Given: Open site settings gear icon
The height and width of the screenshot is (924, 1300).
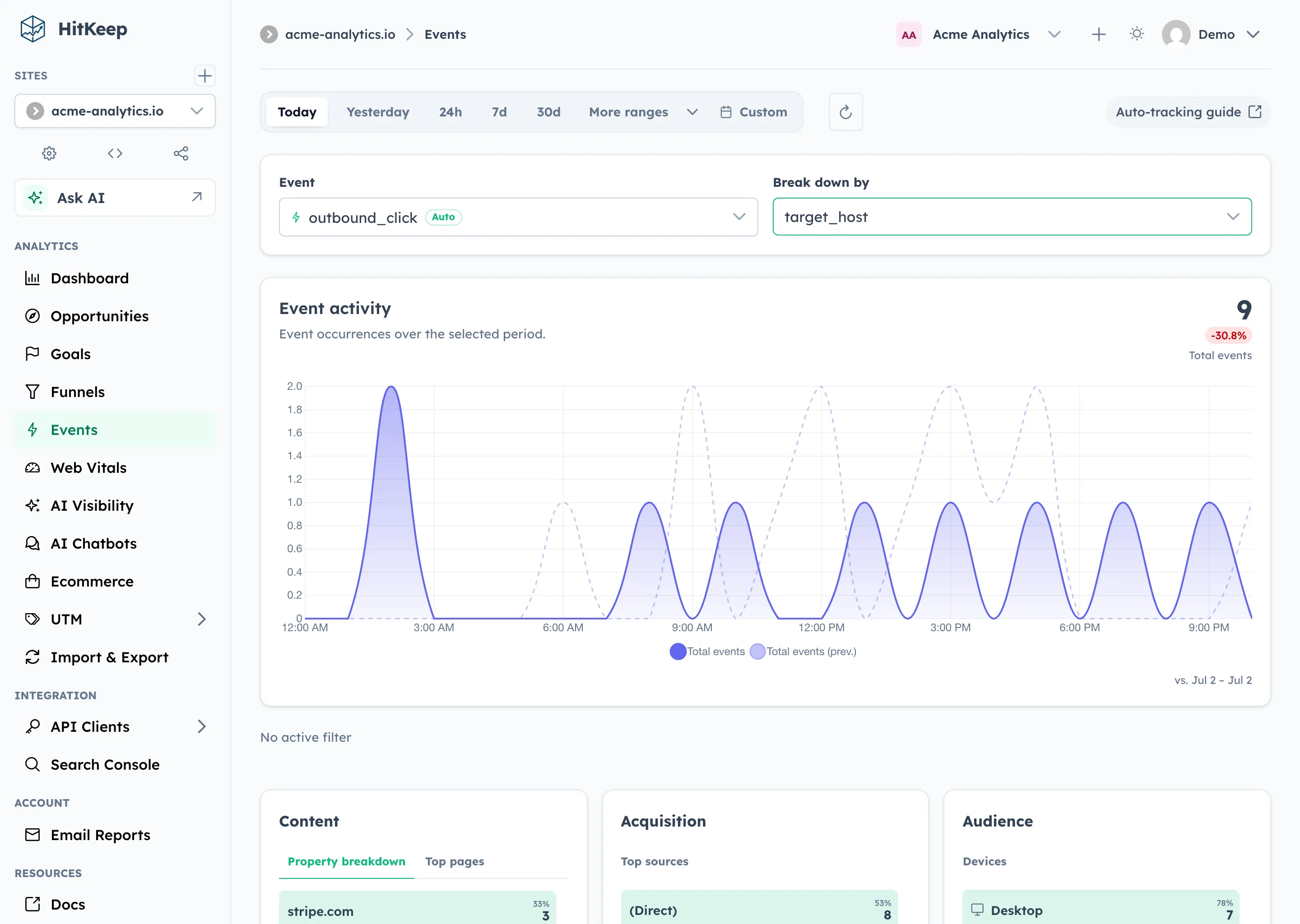Looking at the screenshot, I should (x=50, y=153).
